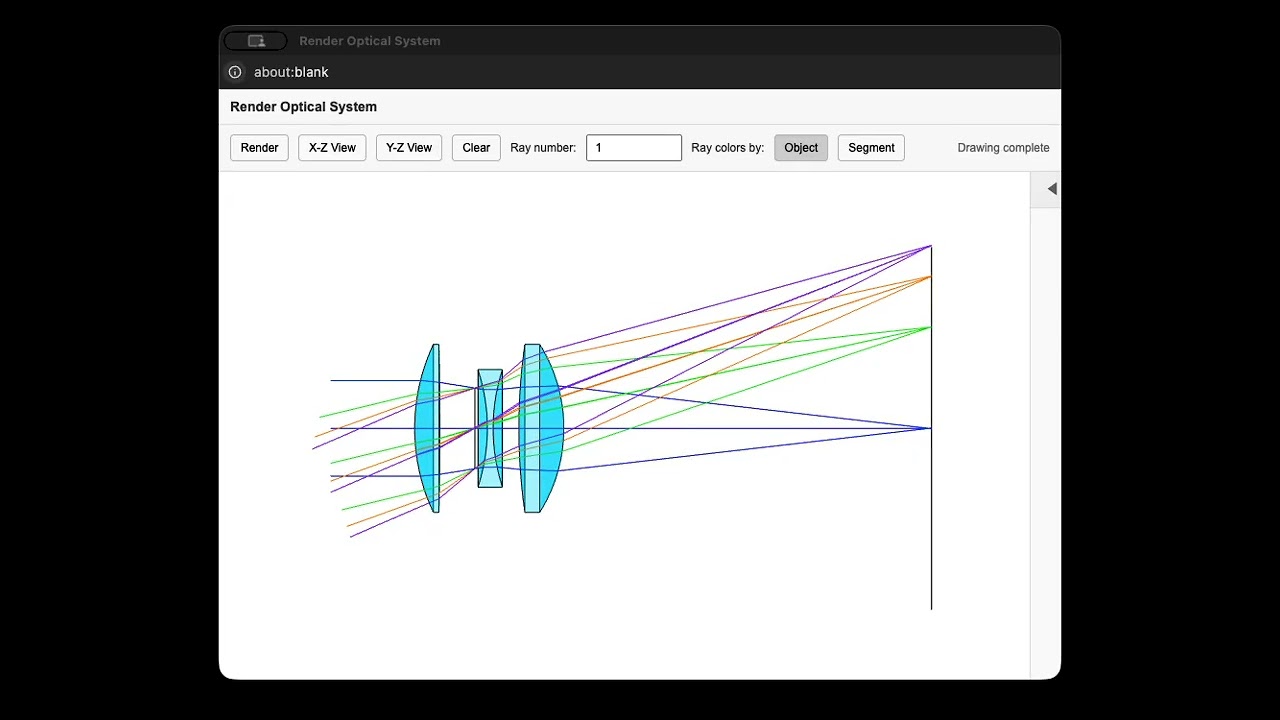Switch to X-Z View
The height and width of the screenshot is (720, 1280).
tap(332, 148)
